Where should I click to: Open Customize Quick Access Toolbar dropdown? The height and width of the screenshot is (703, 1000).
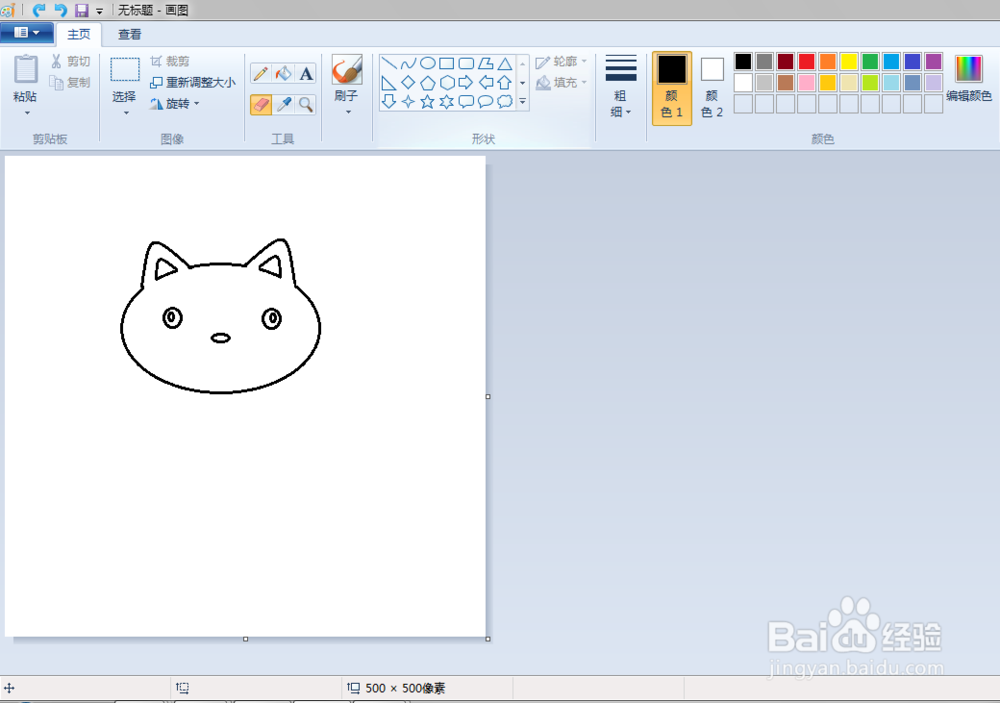[x=99, y=11]
